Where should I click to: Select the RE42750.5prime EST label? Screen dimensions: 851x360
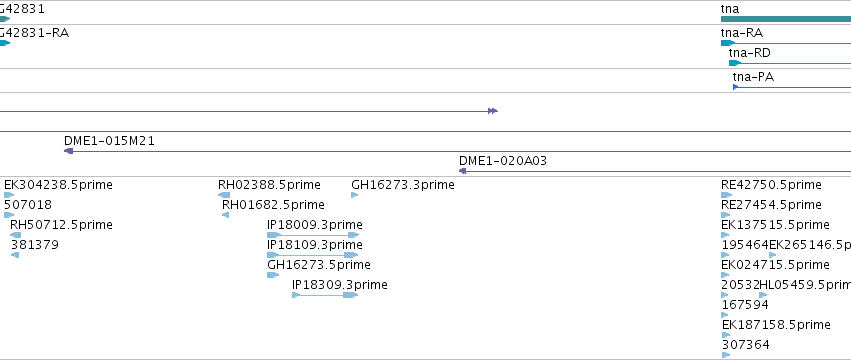click(771, 185)
